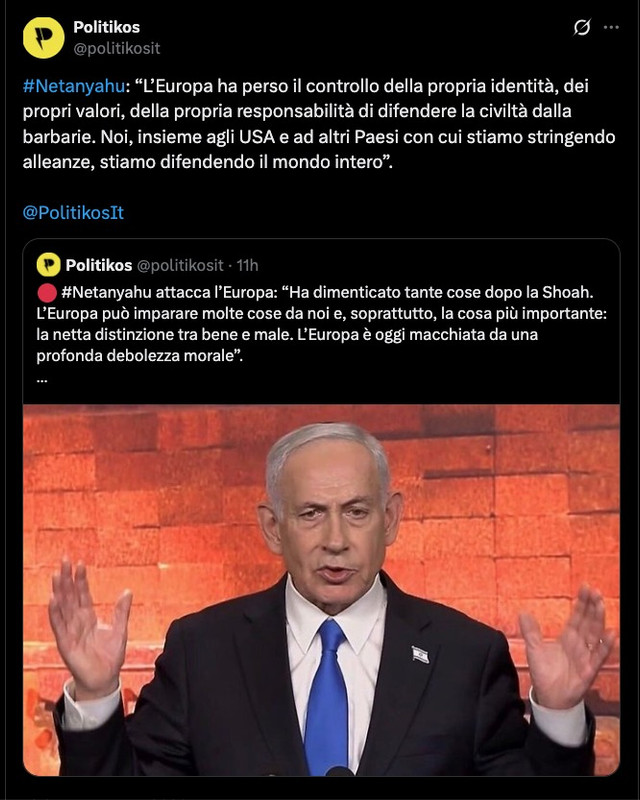Click the Politikos display name at top
The image size is (640, 800).
pos(107,27)
